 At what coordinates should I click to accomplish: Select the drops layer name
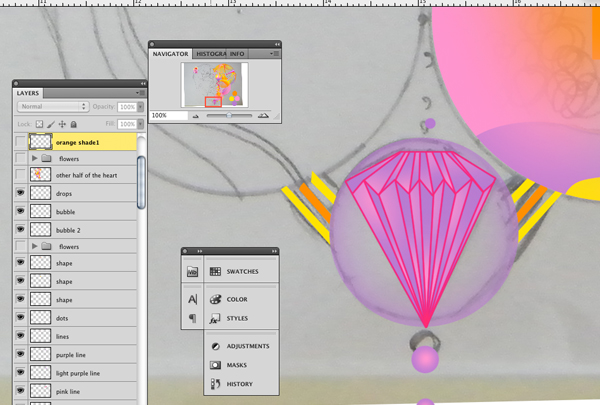(64, 194)
